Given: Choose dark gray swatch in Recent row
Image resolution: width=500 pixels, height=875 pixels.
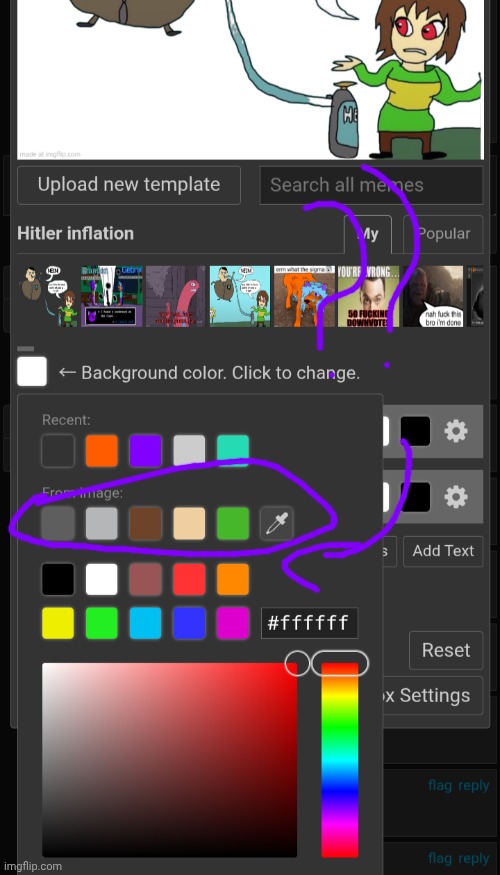Looking at the screenshot, I should point(58,450).
